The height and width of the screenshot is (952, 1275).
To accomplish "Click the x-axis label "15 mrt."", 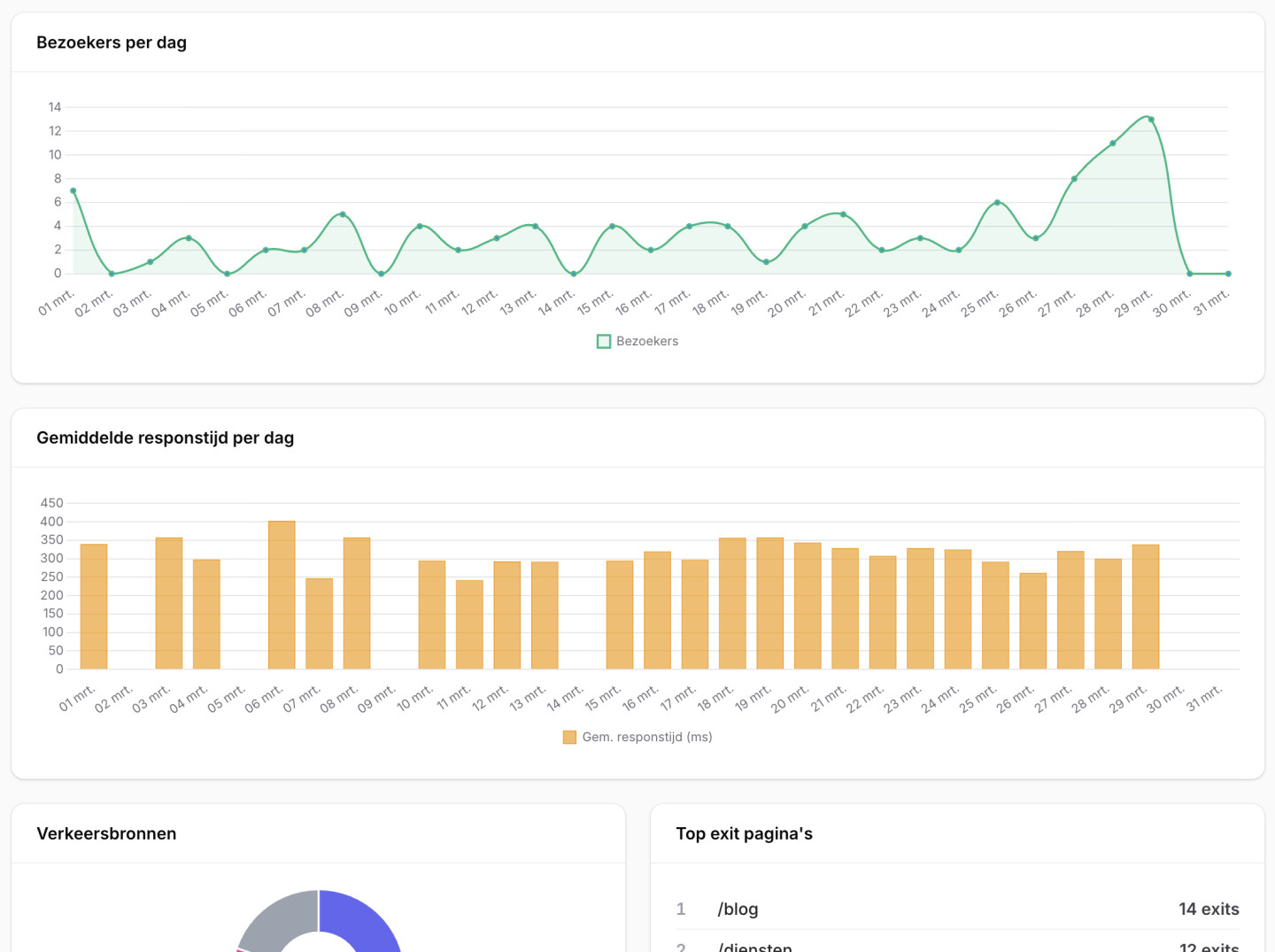I will pos(593,304).
